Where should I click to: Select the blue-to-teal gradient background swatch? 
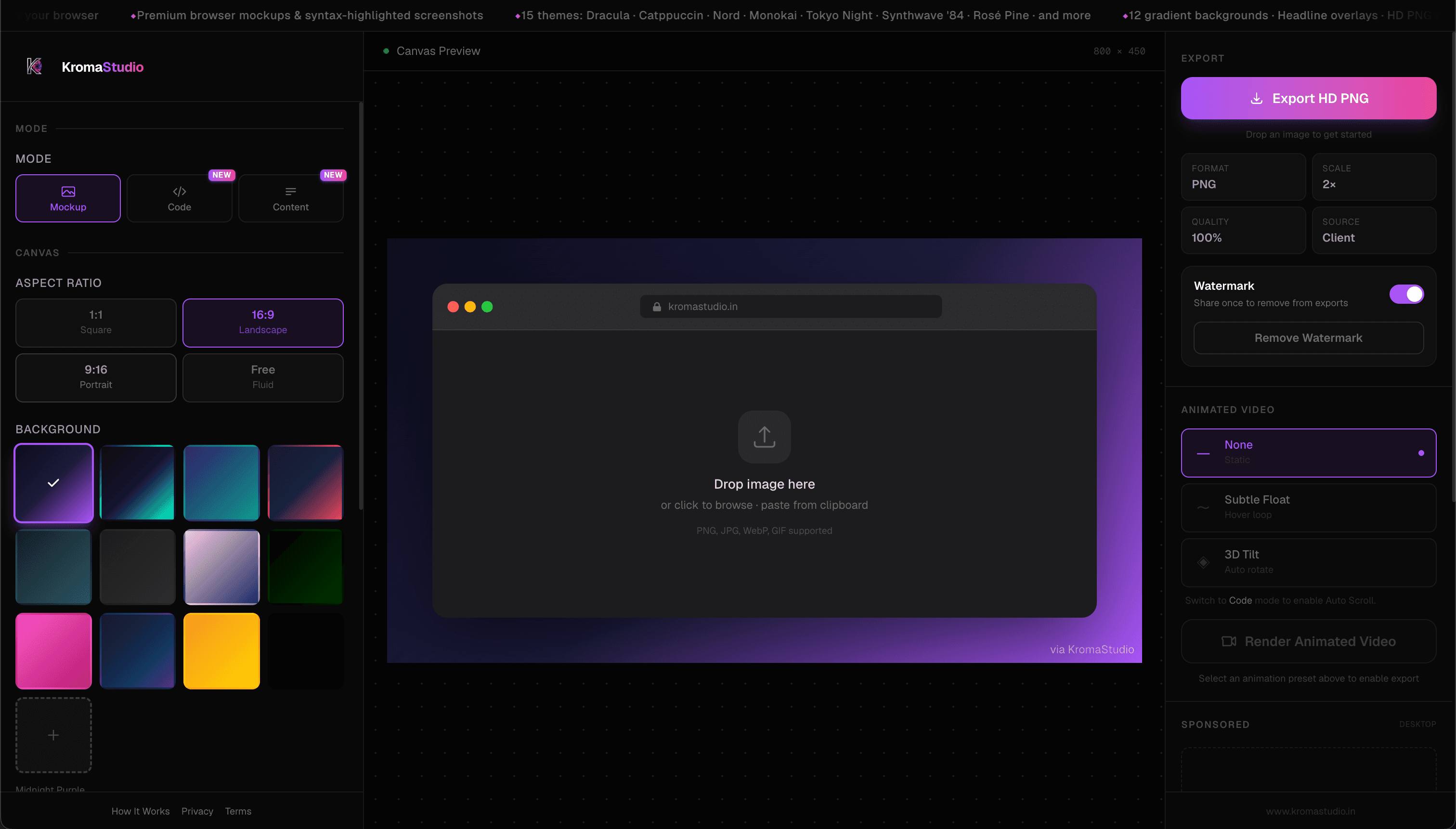tap(221, 483)
